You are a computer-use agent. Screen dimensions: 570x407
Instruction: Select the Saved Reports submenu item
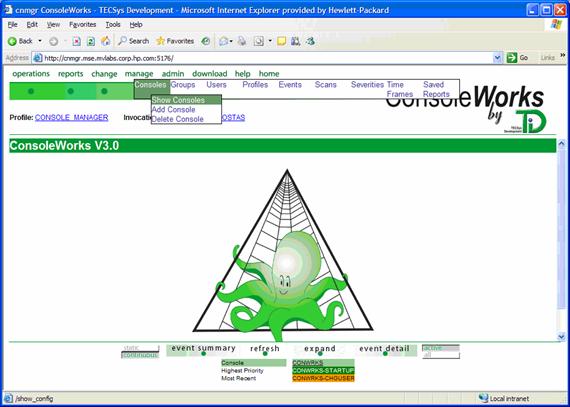(436, 89)
